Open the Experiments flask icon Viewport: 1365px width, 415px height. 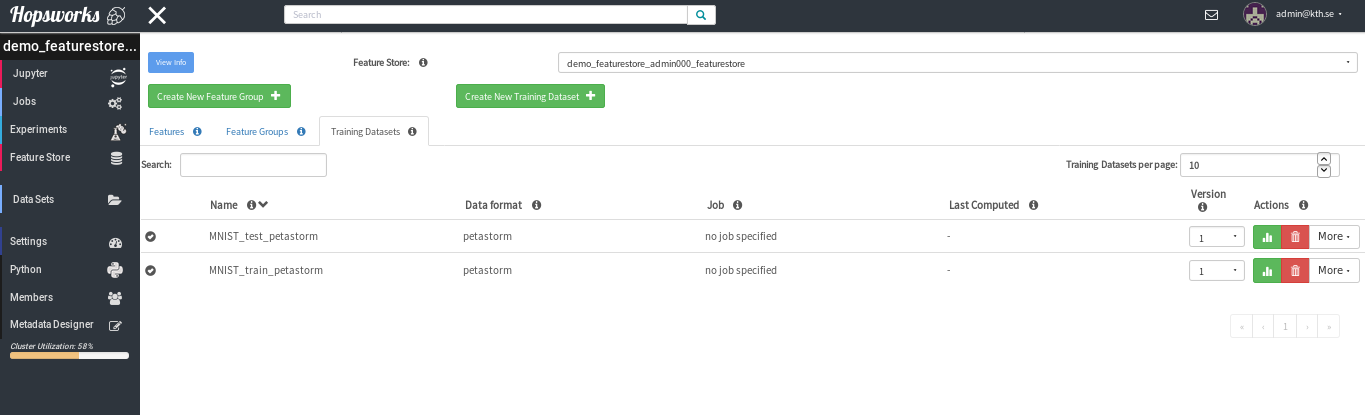click(117, 131)
